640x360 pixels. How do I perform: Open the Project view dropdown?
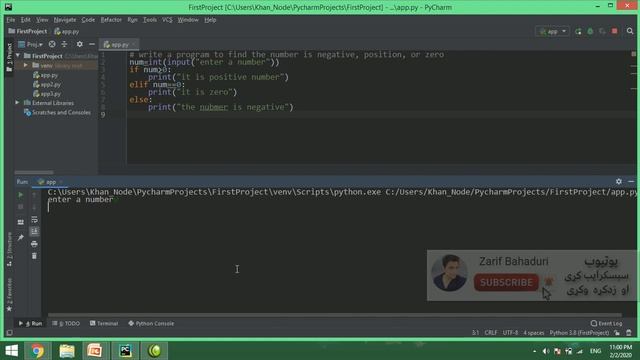31,44
